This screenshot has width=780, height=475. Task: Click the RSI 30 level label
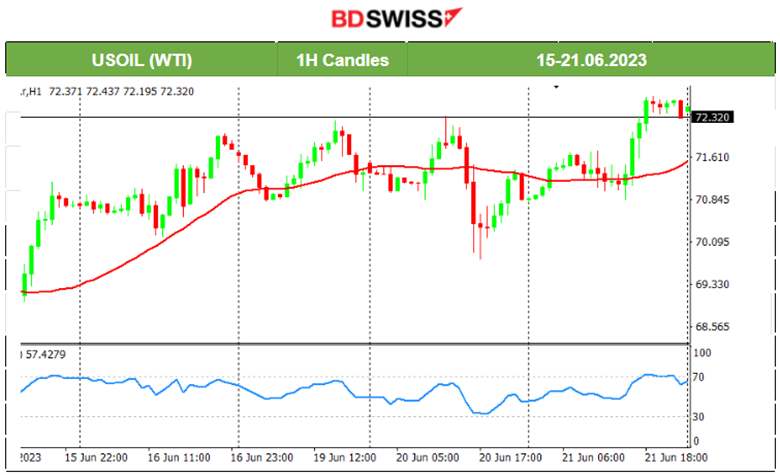click(701, 416)
